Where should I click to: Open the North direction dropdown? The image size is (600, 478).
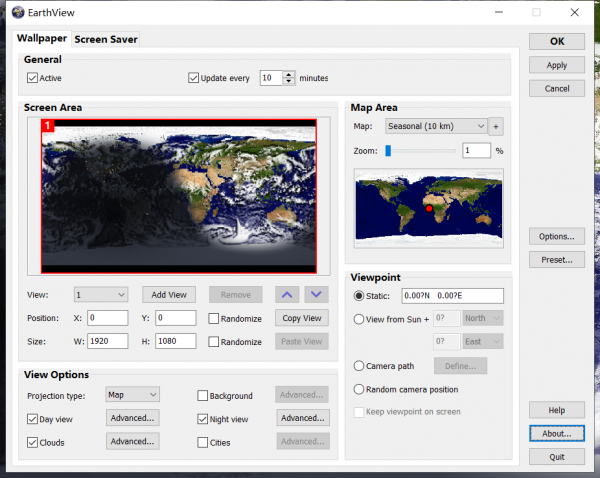pyautogui.click(x=483, y=318)
